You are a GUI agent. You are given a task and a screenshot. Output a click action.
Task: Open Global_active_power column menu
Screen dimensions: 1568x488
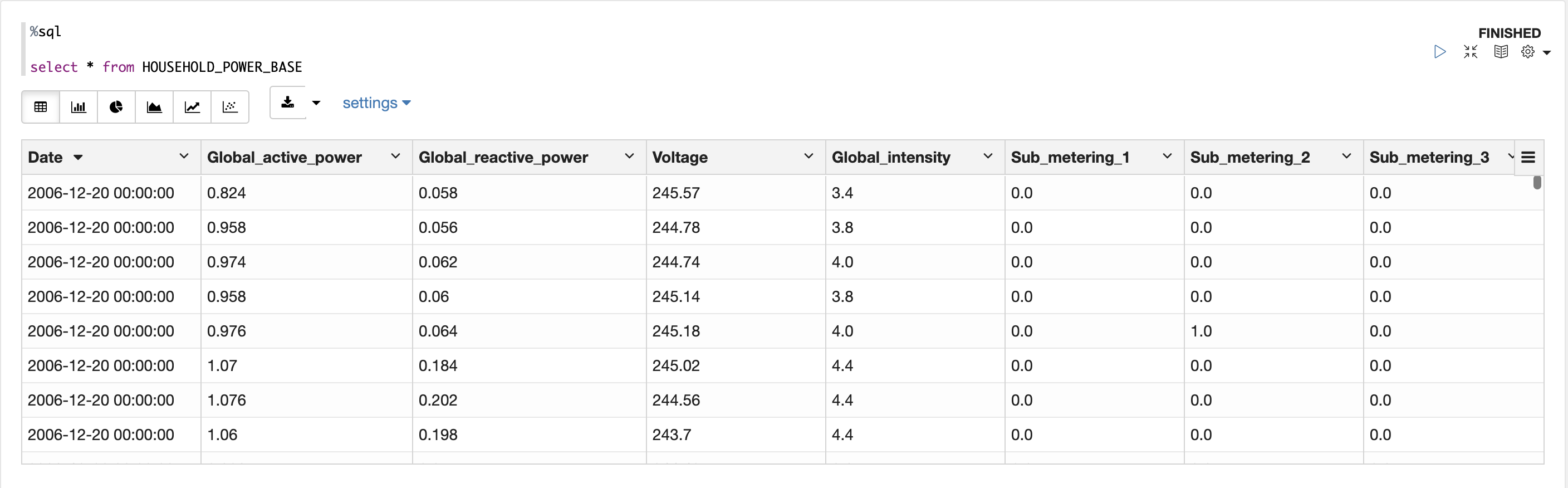pos(396,157)
